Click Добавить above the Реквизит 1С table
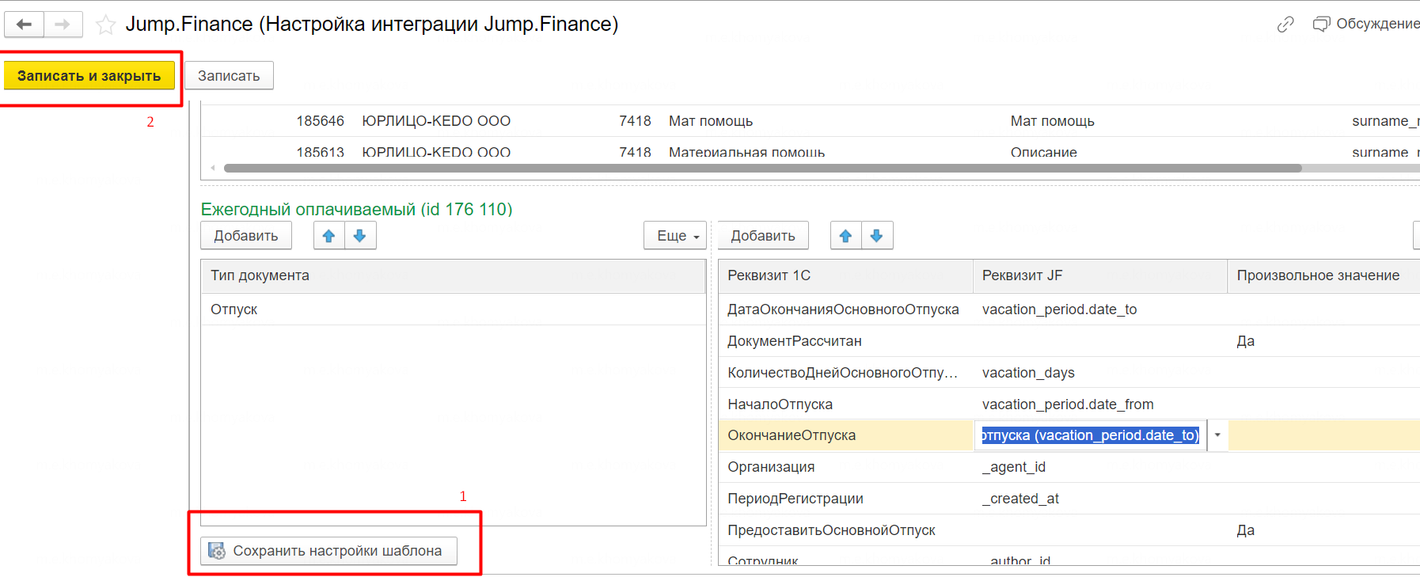The height and width of the screenshot is (577, 1420). (763, 236)
